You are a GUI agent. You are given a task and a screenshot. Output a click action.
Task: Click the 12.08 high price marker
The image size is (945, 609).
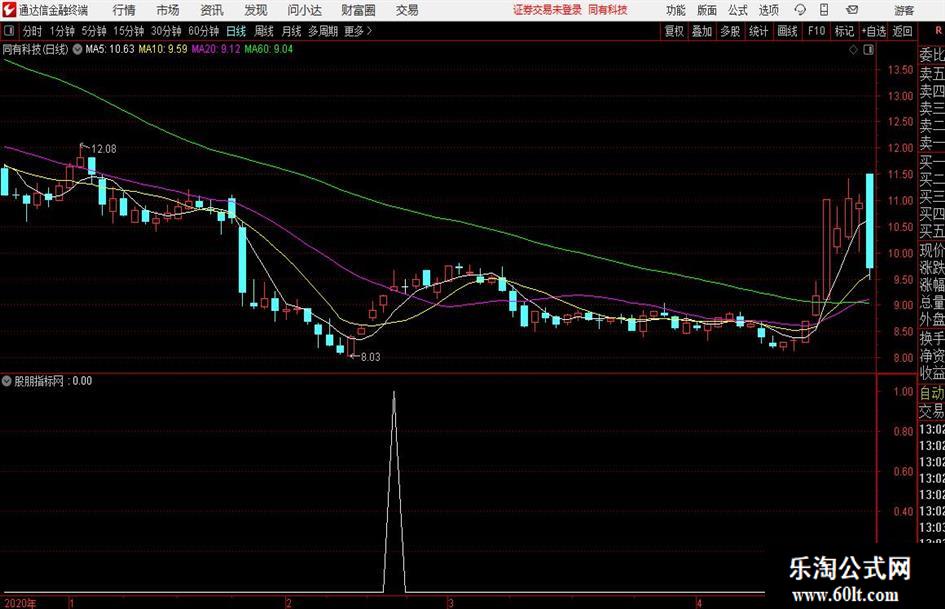click(x=104, y=149)
